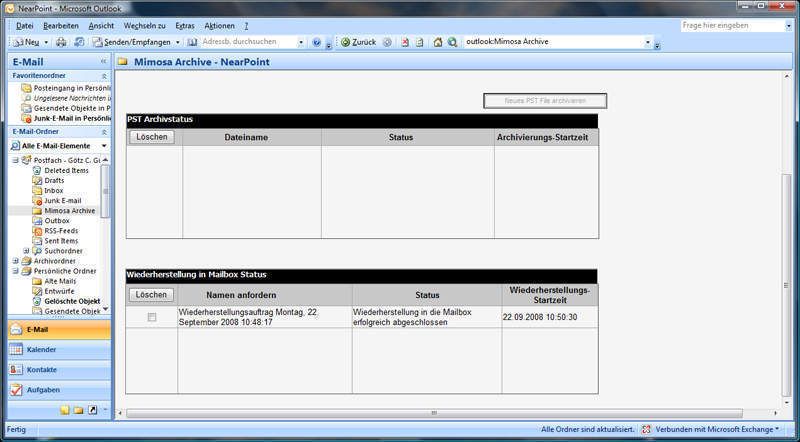Open the Entwürfe folder
The width and height of the screenshot is (800, 442).
pyautogui.click(x=59, y=291)
